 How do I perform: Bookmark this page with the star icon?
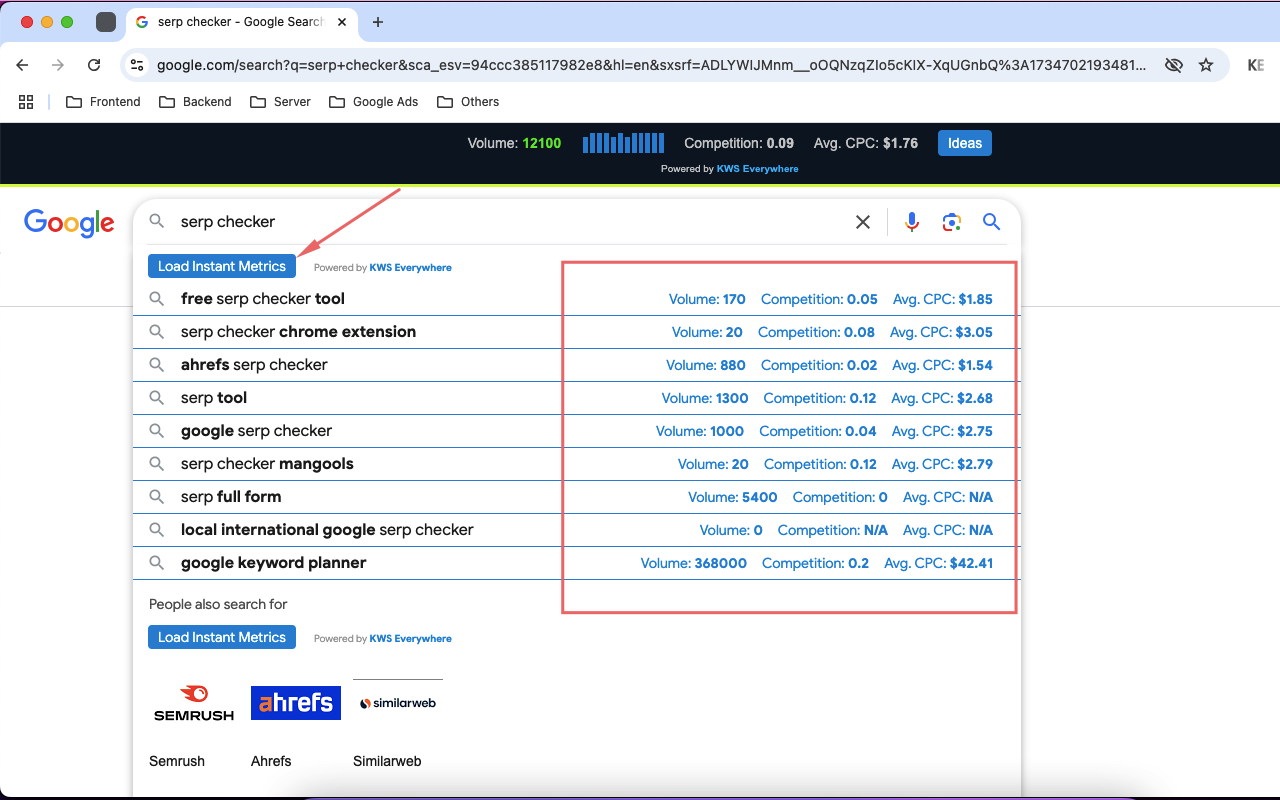click(1206, 65)
